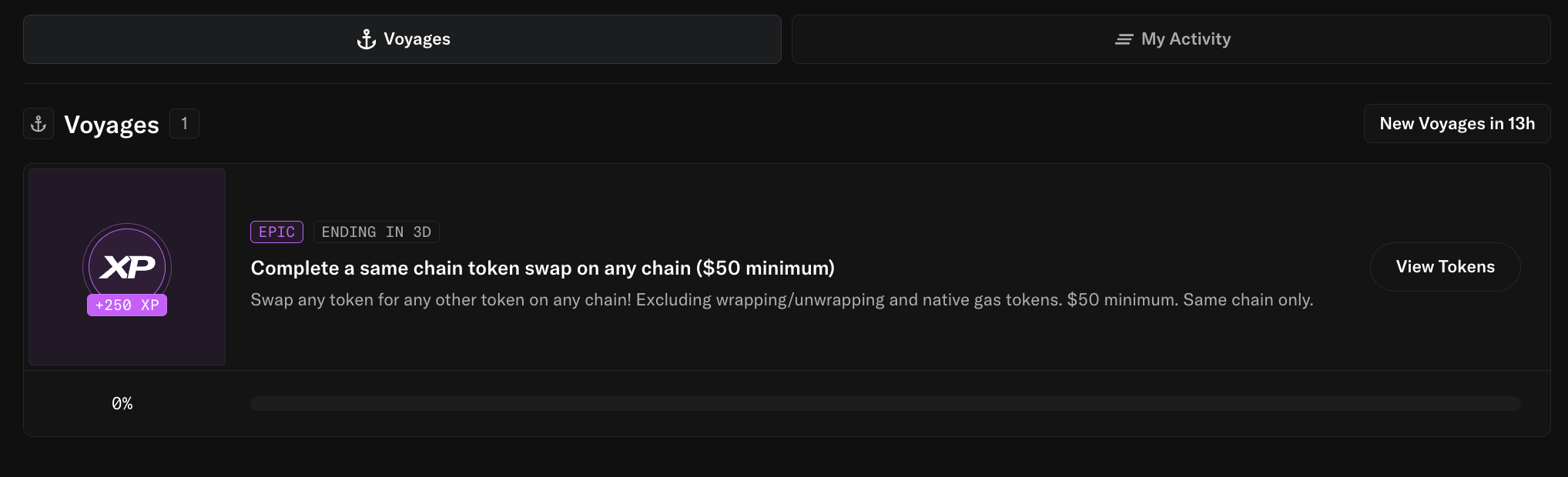Viewport: 1568px width, 477px height.
Task: Click the divider line below the tabs
Action: click(786, 83)
